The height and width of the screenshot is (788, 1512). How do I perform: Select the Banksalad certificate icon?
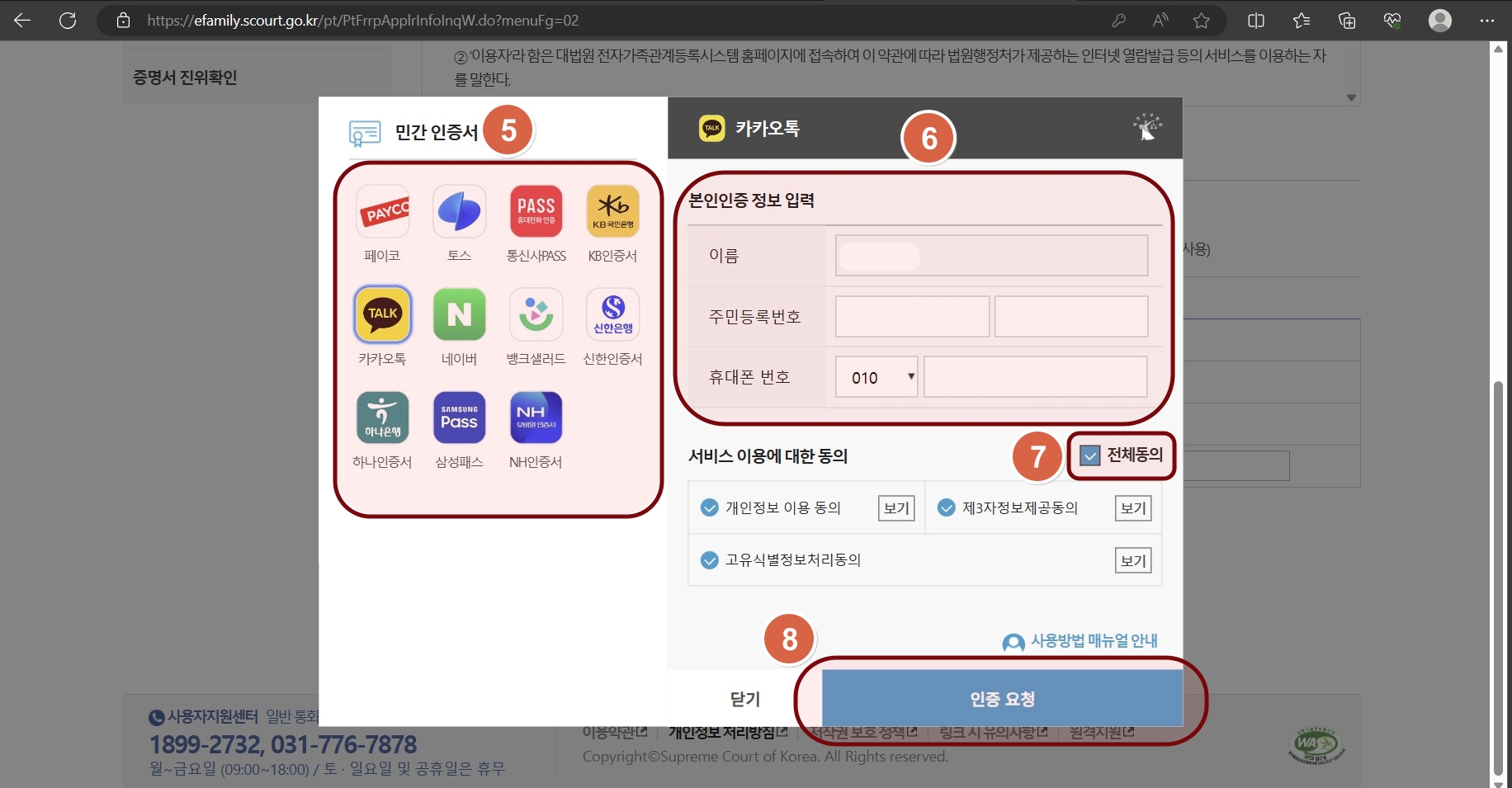(x=536, y=314)
